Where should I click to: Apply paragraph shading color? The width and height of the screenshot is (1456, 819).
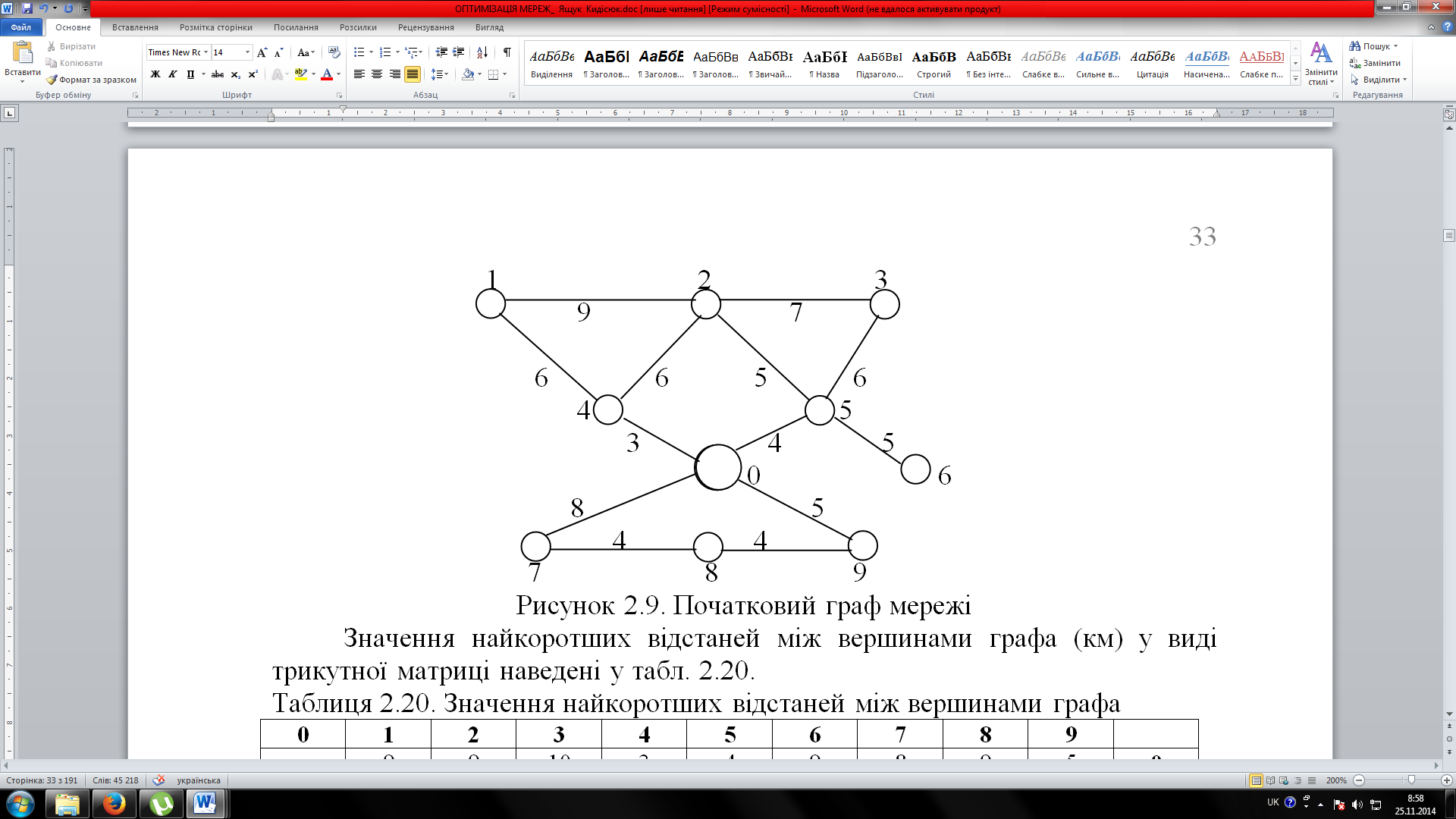click(x=468, y=74)
